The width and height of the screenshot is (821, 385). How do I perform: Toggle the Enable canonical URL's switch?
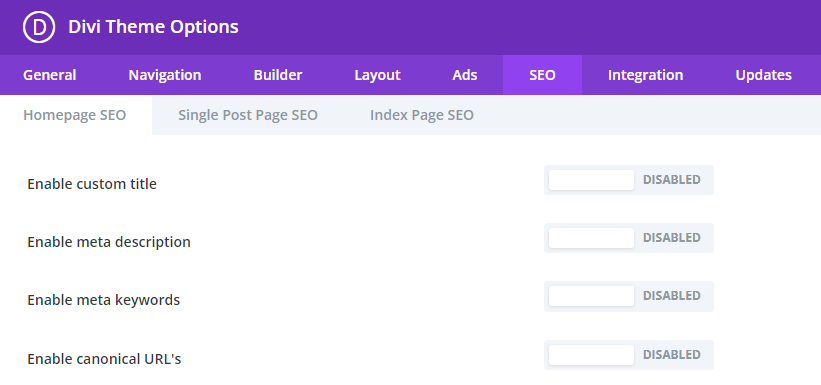(x=629, y=355)
